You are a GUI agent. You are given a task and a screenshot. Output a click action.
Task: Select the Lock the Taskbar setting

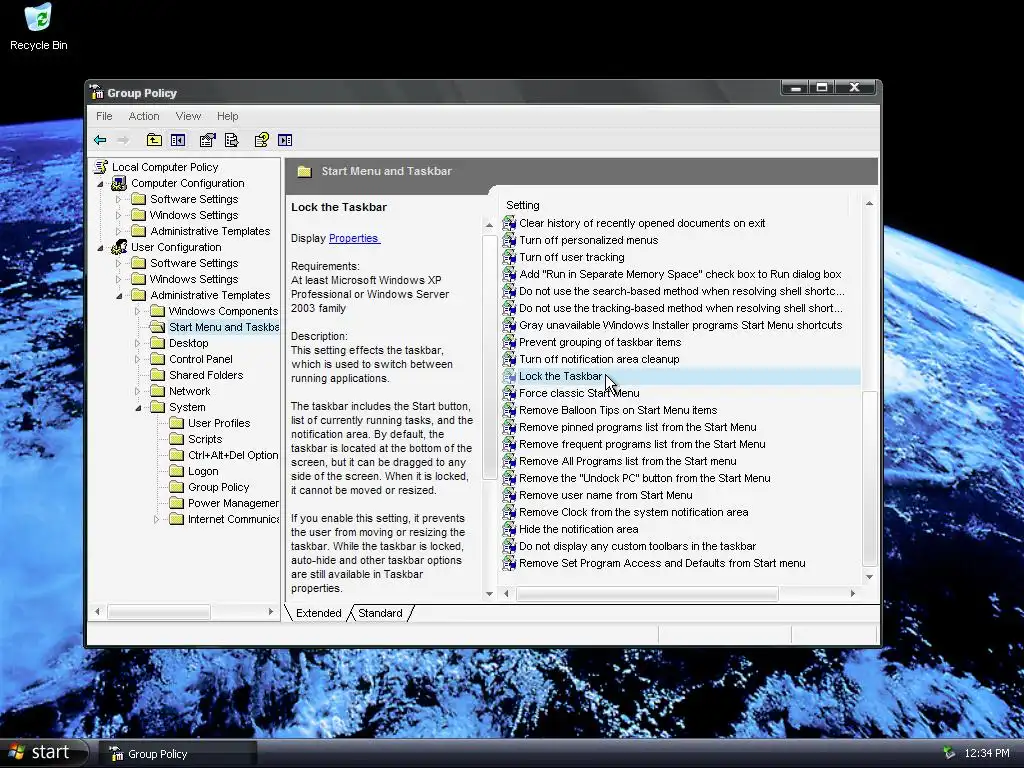pos(680,376)
